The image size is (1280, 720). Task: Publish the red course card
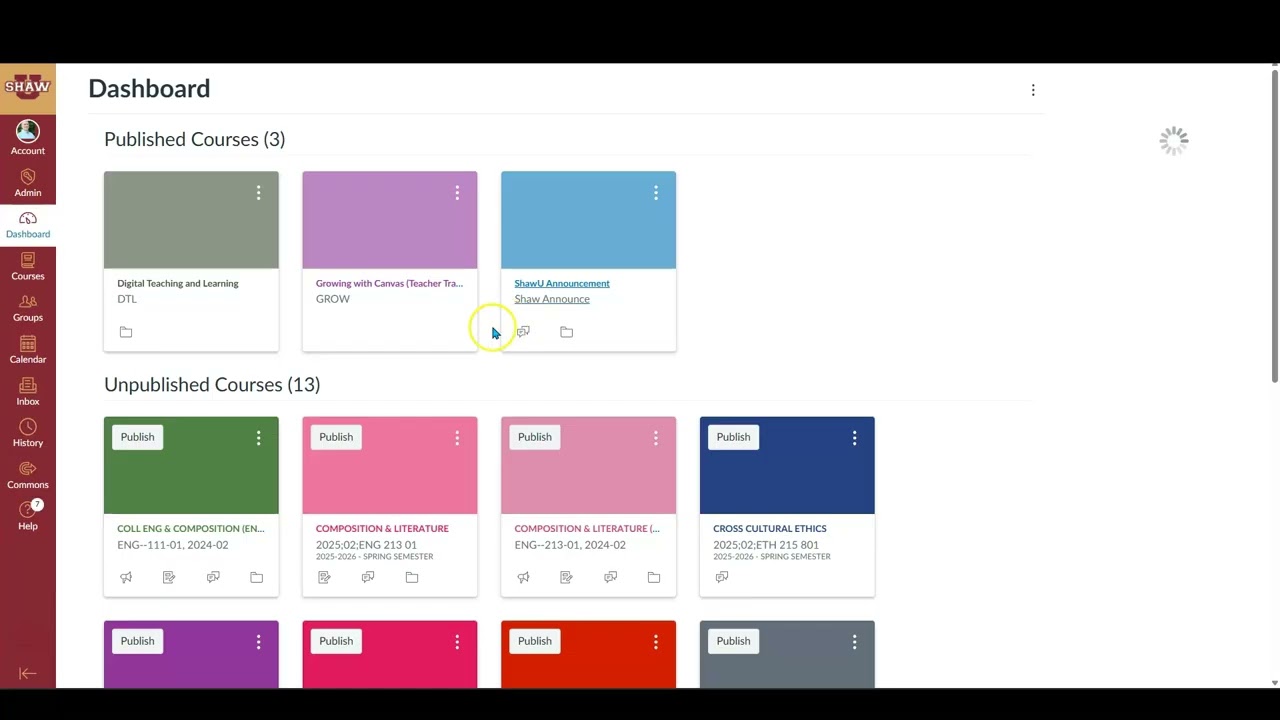click(x=535, y=641)
